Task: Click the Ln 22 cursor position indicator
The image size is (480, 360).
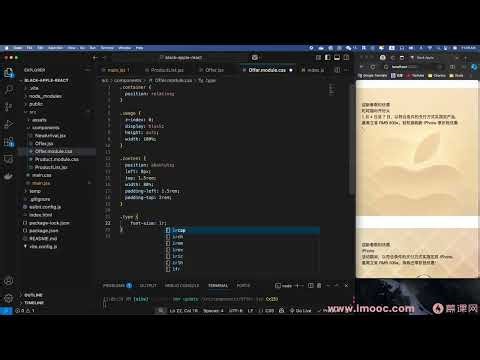Action: point(183,311)
